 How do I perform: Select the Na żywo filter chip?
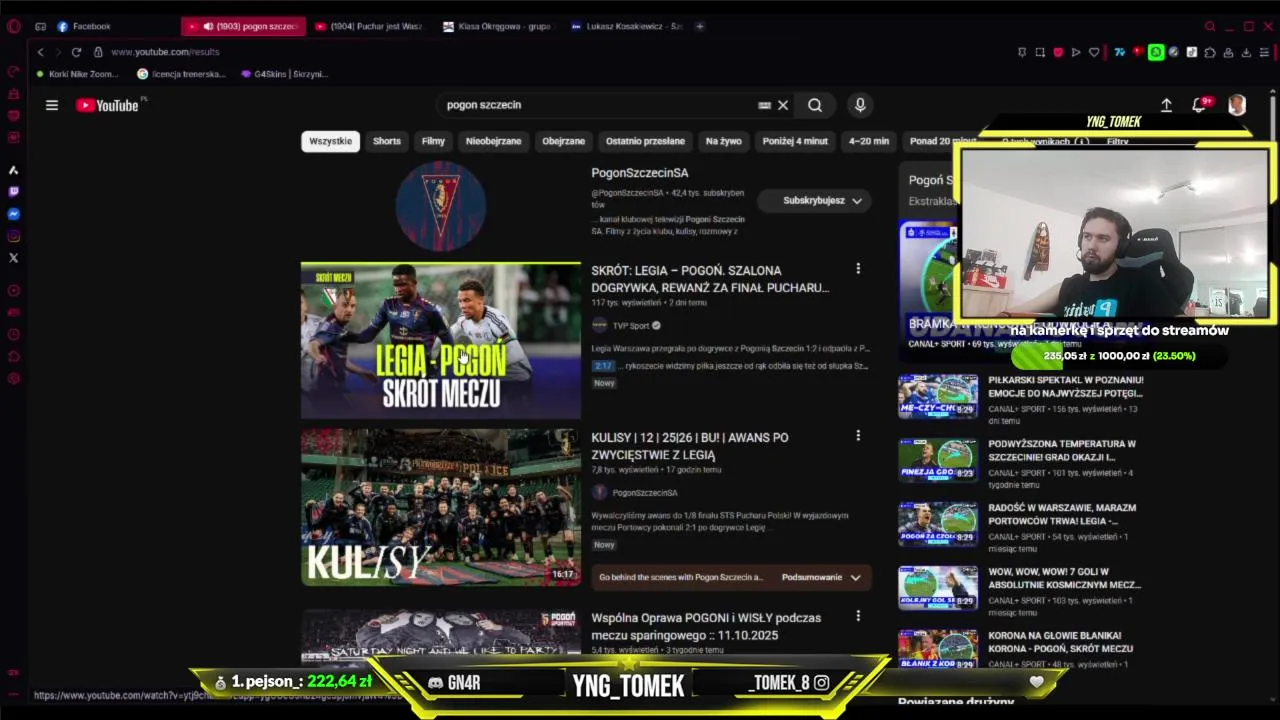[x=724, y=141]
